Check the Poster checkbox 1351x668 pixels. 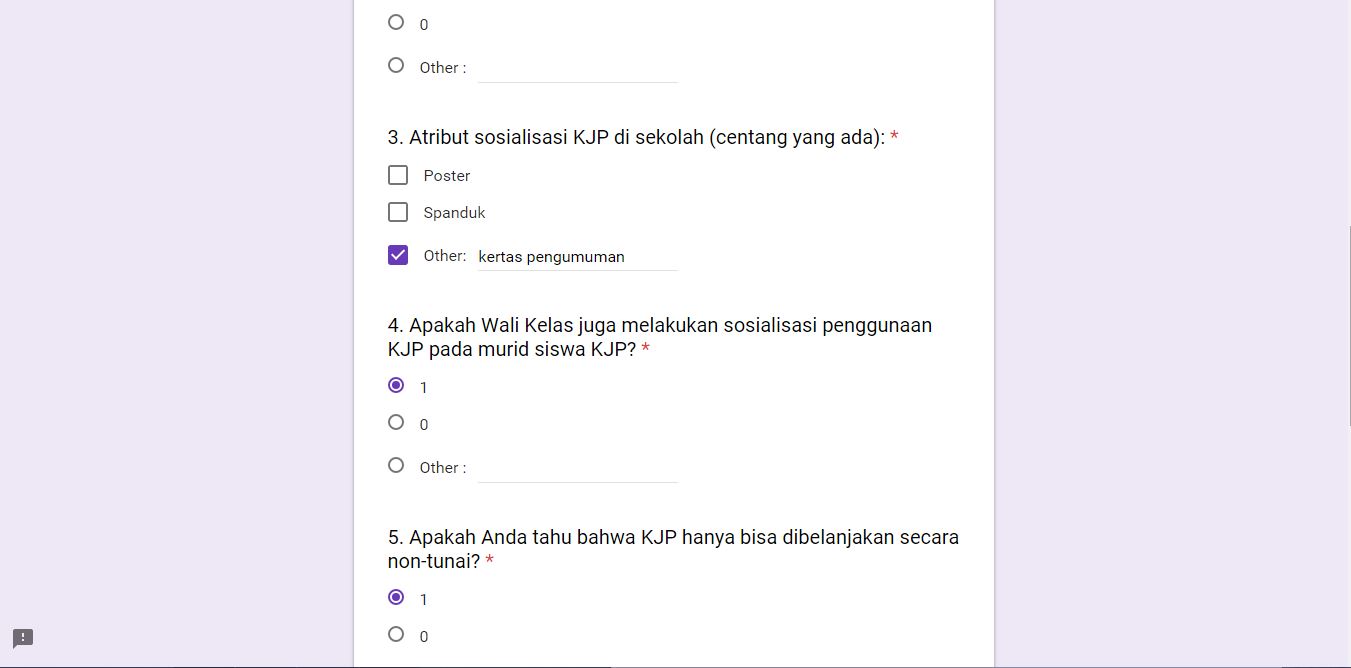pos(398,175)
